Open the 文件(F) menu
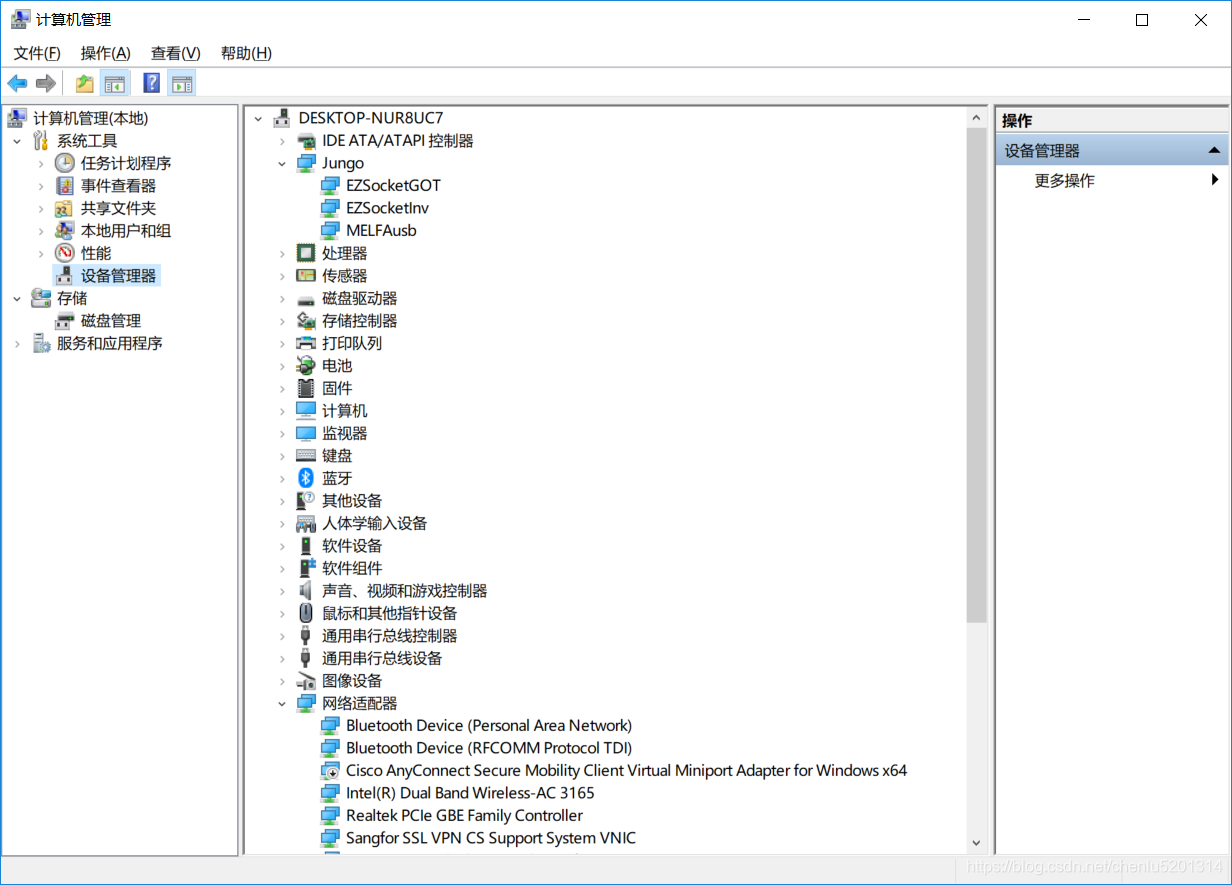Image resolution: width=1232 pixels, height=885 pixels. [x=37, y=53]
